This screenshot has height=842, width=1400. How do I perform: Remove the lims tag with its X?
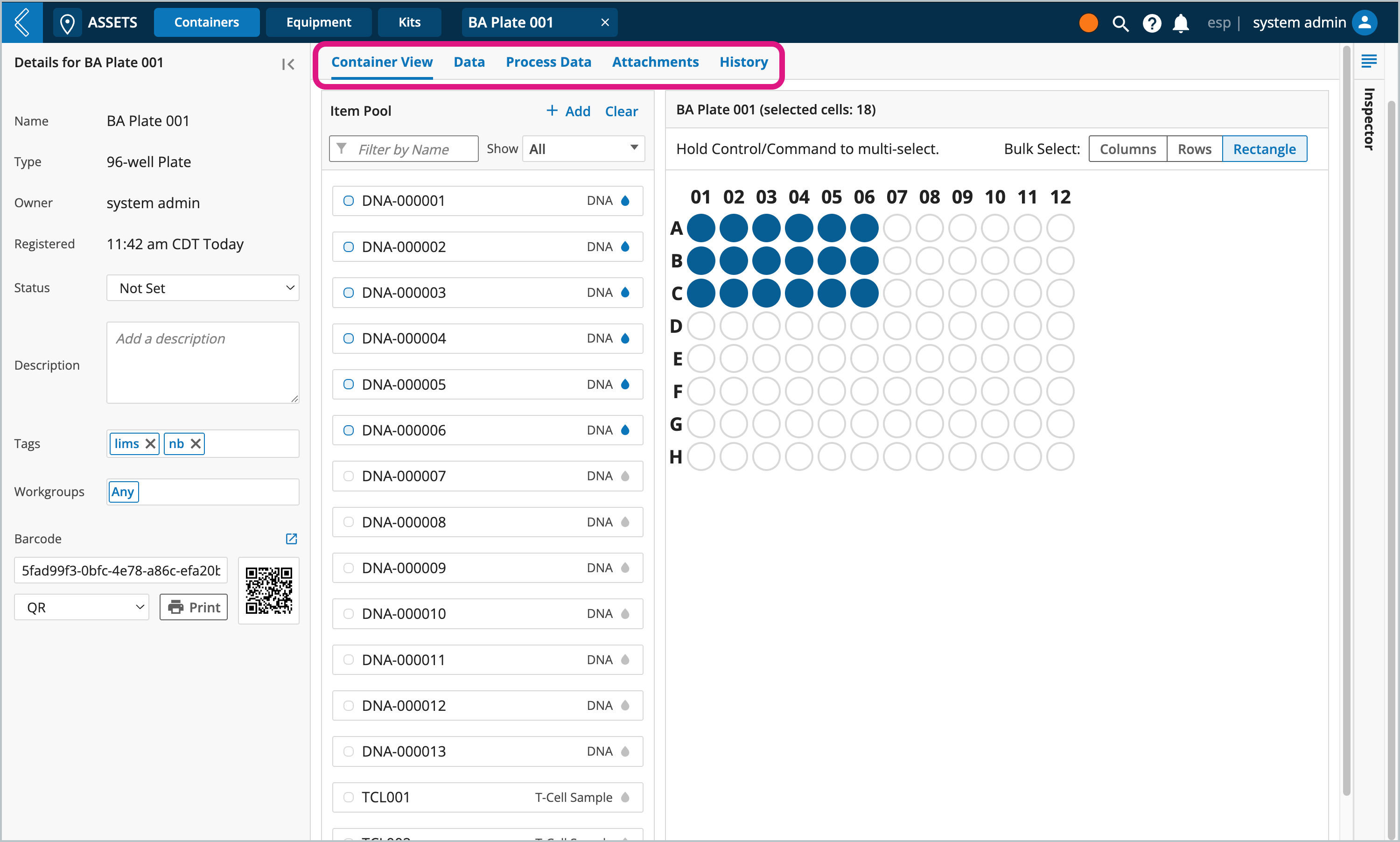pos(150,444)
